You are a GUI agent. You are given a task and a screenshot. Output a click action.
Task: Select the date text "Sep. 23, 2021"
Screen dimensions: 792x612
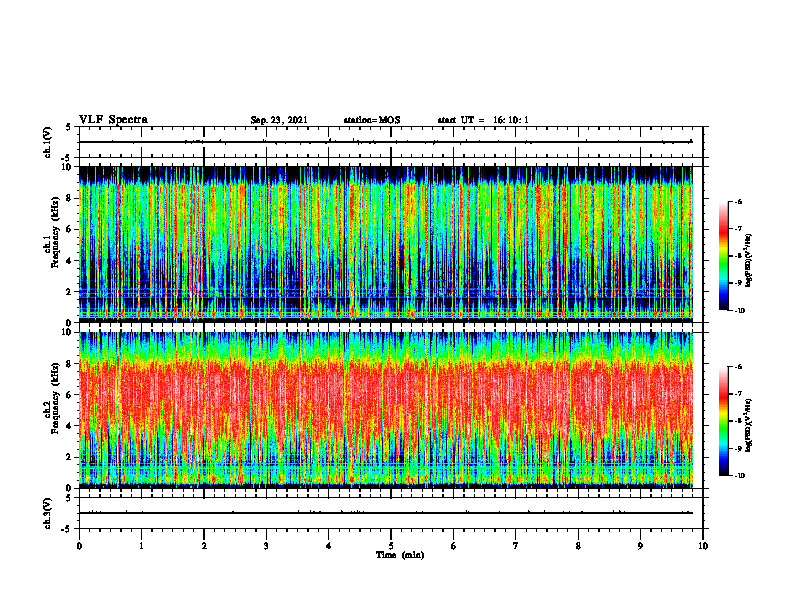coord(279,120)
